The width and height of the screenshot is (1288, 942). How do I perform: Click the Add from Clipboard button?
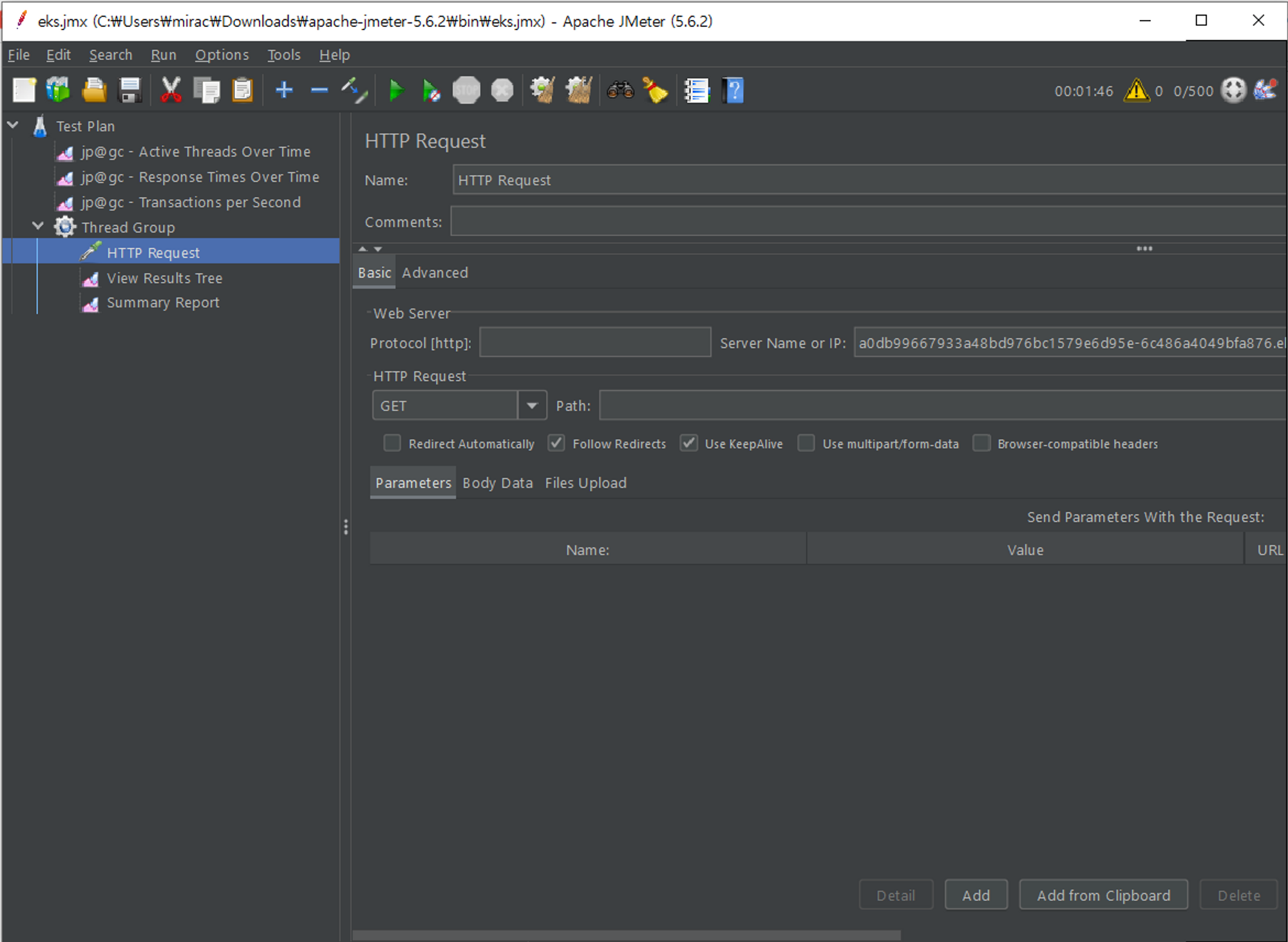1103,895
